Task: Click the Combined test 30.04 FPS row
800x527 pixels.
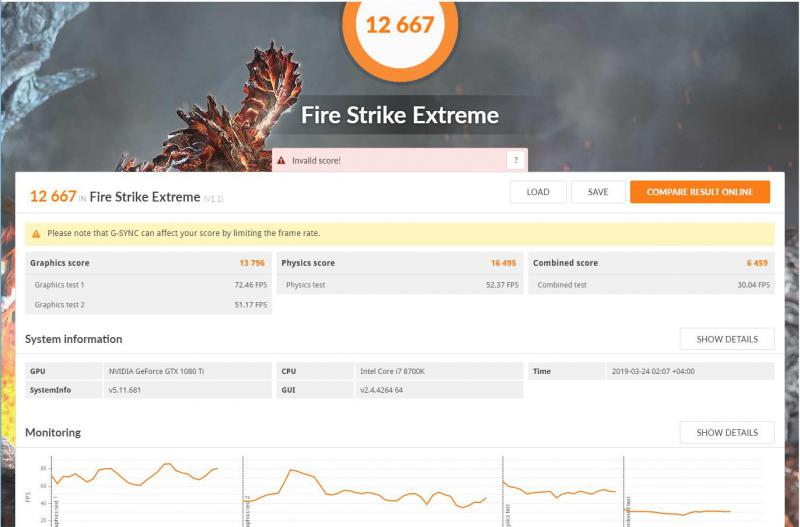Action: 650,285
